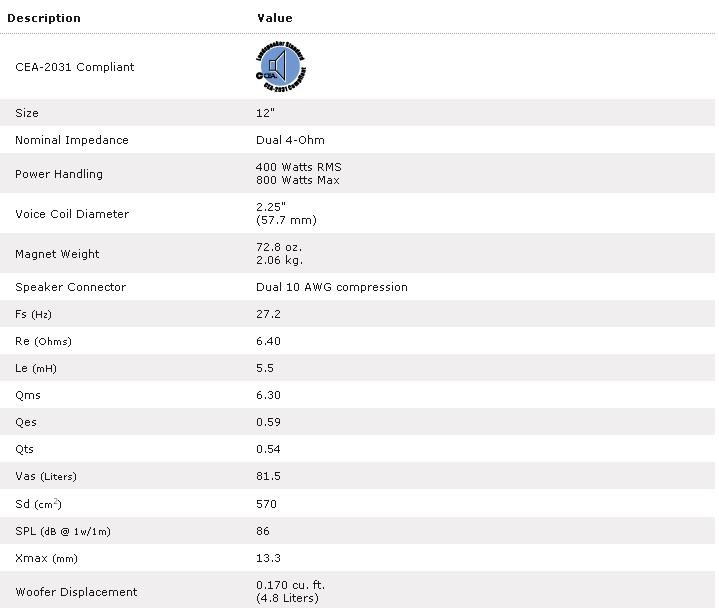Click the Dual 10 AWG compression text
The width and height of the screenshot is (719, 608).
point(332,287)
